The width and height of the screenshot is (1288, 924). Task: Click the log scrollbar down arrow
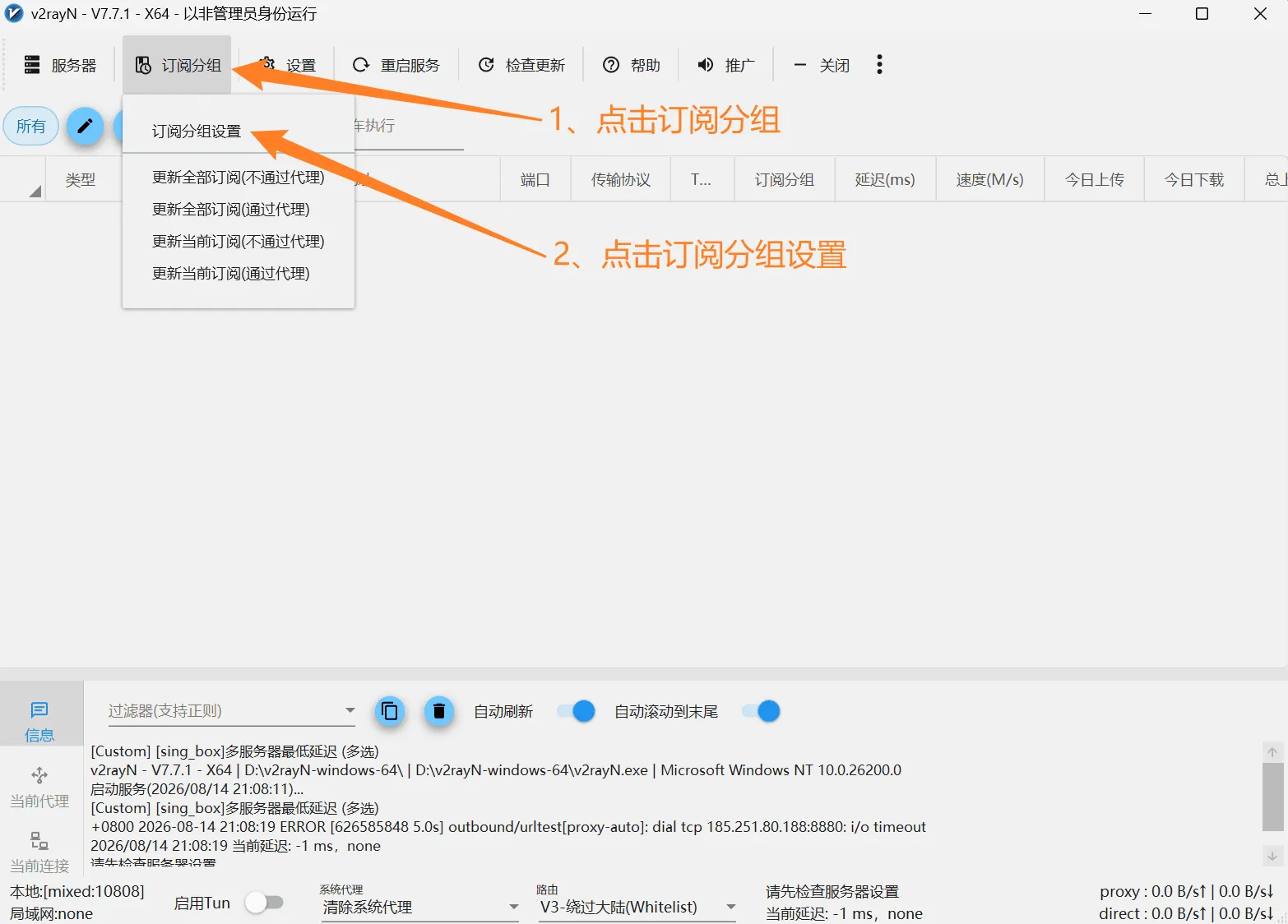click(1272, 856)
